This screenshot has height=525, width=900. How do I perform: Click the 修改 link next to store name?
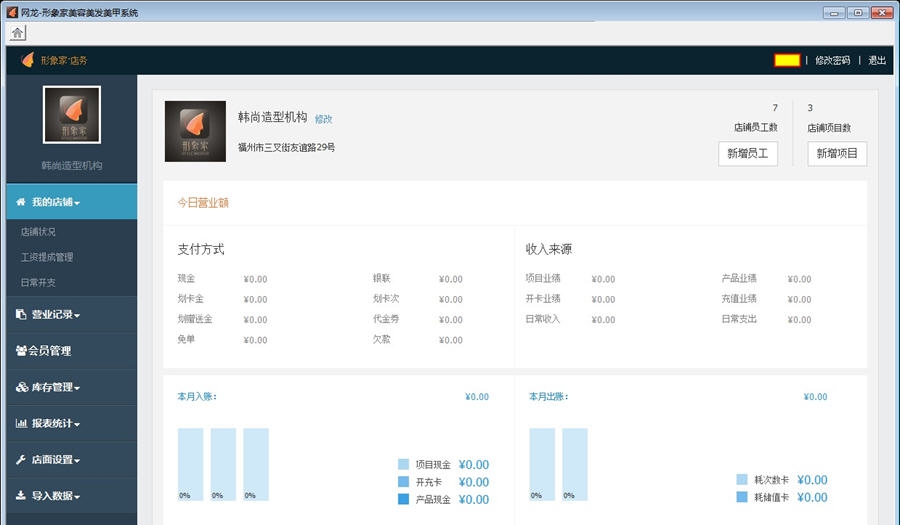pyautogui.click(x=323, y=119)
